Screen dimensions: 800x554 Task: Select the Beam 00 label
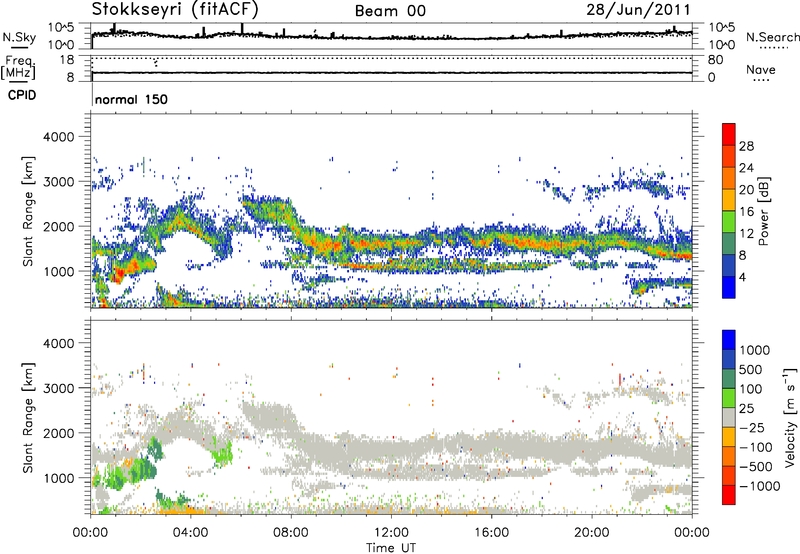390,11
